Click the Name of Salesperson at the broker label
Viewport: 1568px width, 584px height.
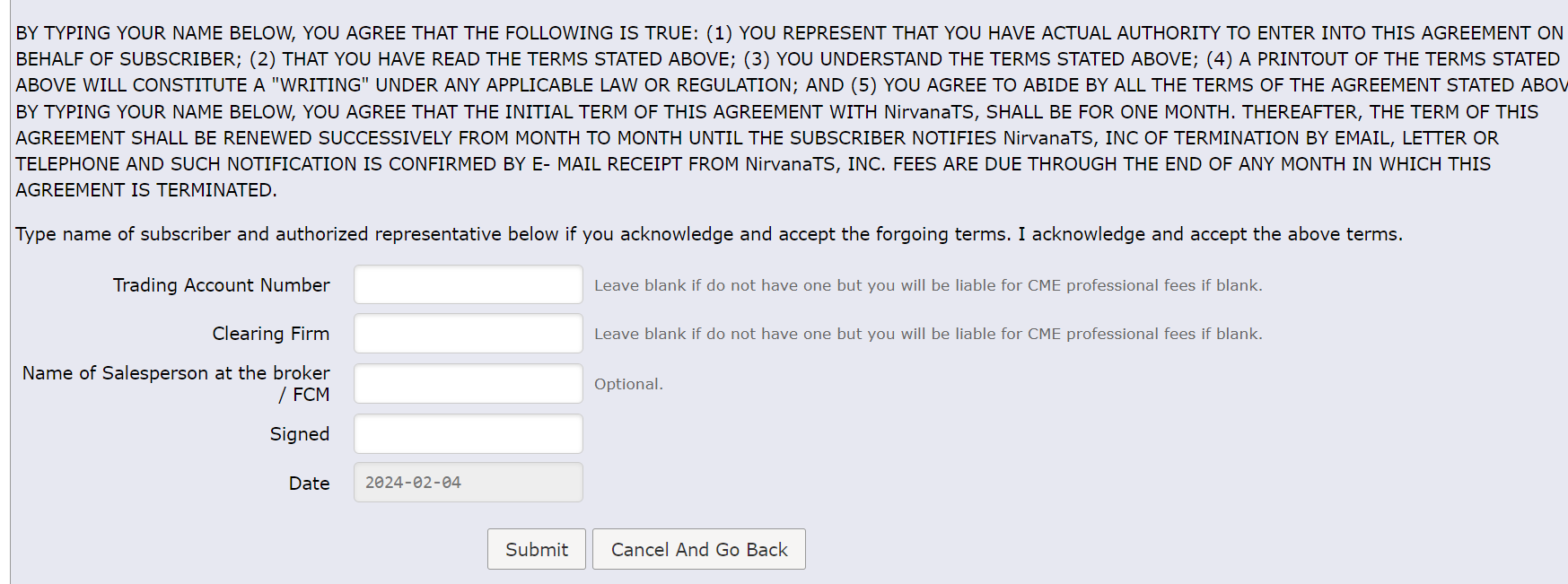point(176,373)
